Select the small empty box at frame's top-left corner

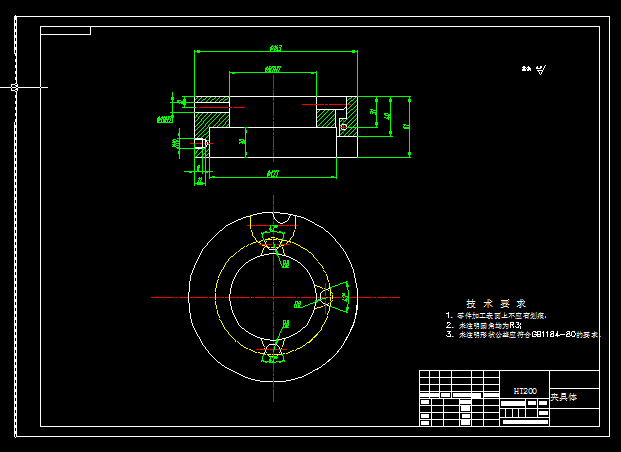pos(66,31)
